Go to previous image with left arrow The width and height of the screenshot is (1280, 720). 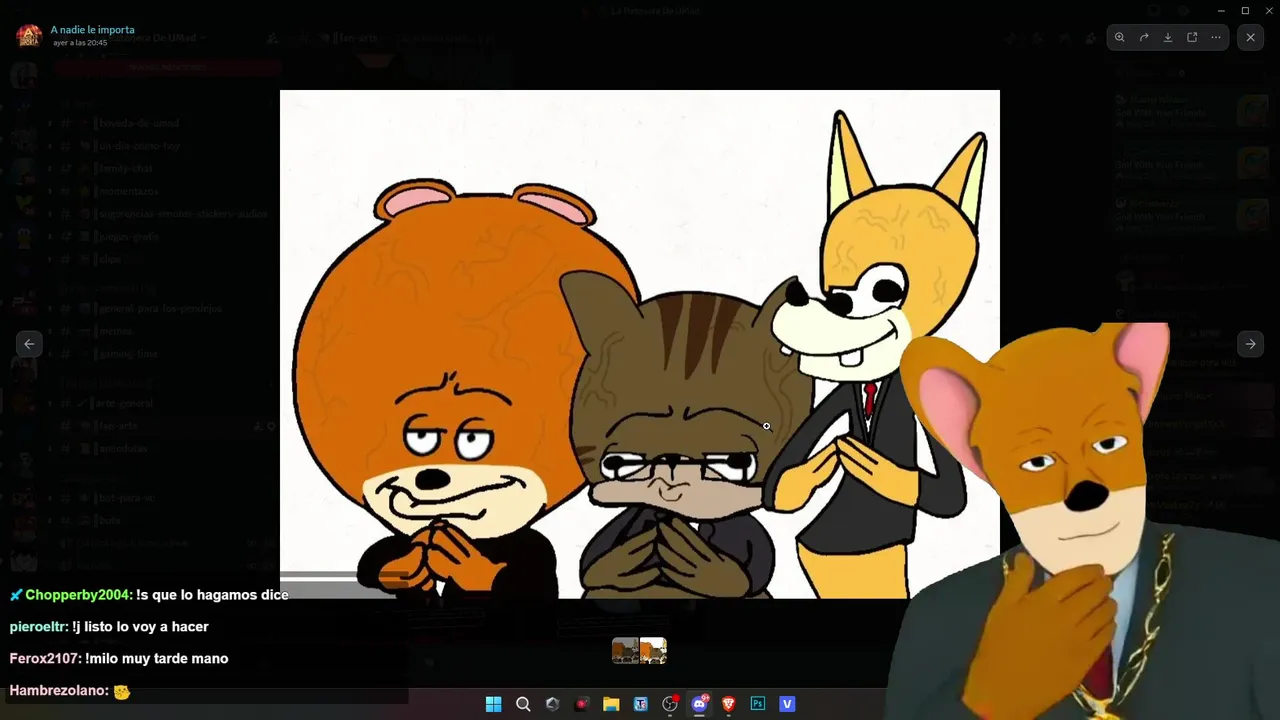29,343
